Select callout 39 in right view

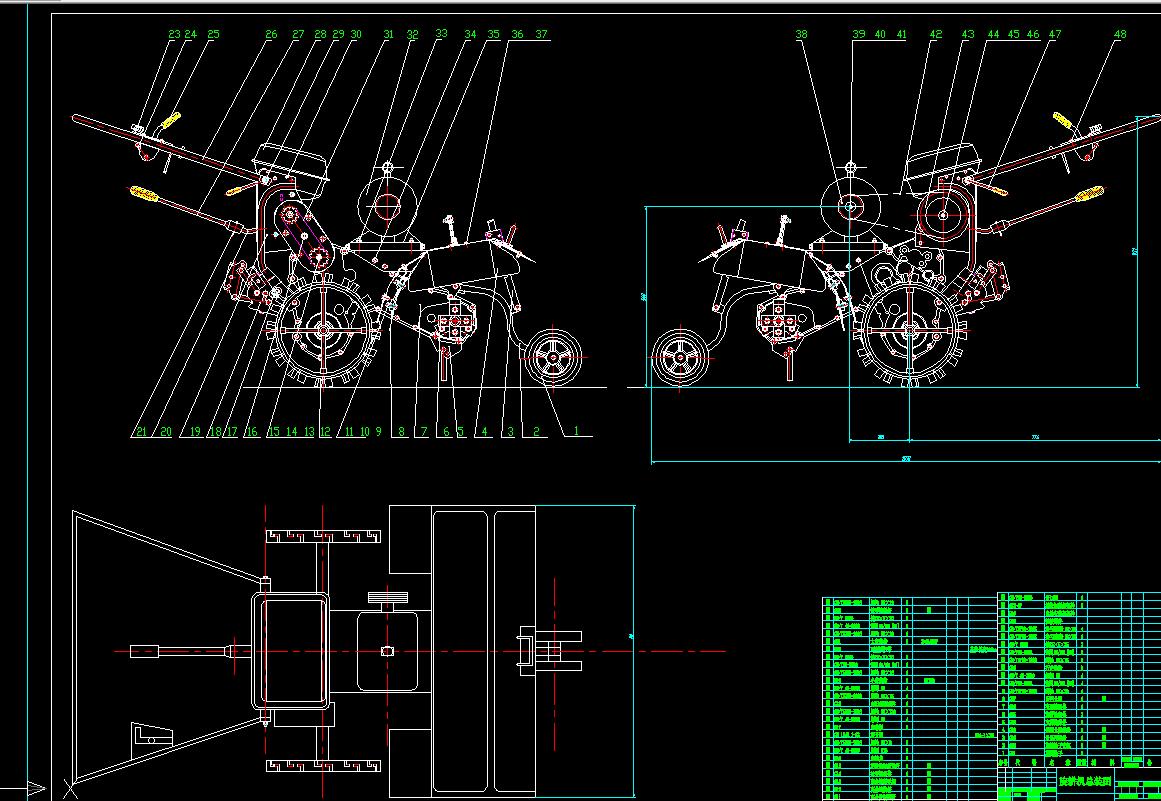tap(858, 34)
